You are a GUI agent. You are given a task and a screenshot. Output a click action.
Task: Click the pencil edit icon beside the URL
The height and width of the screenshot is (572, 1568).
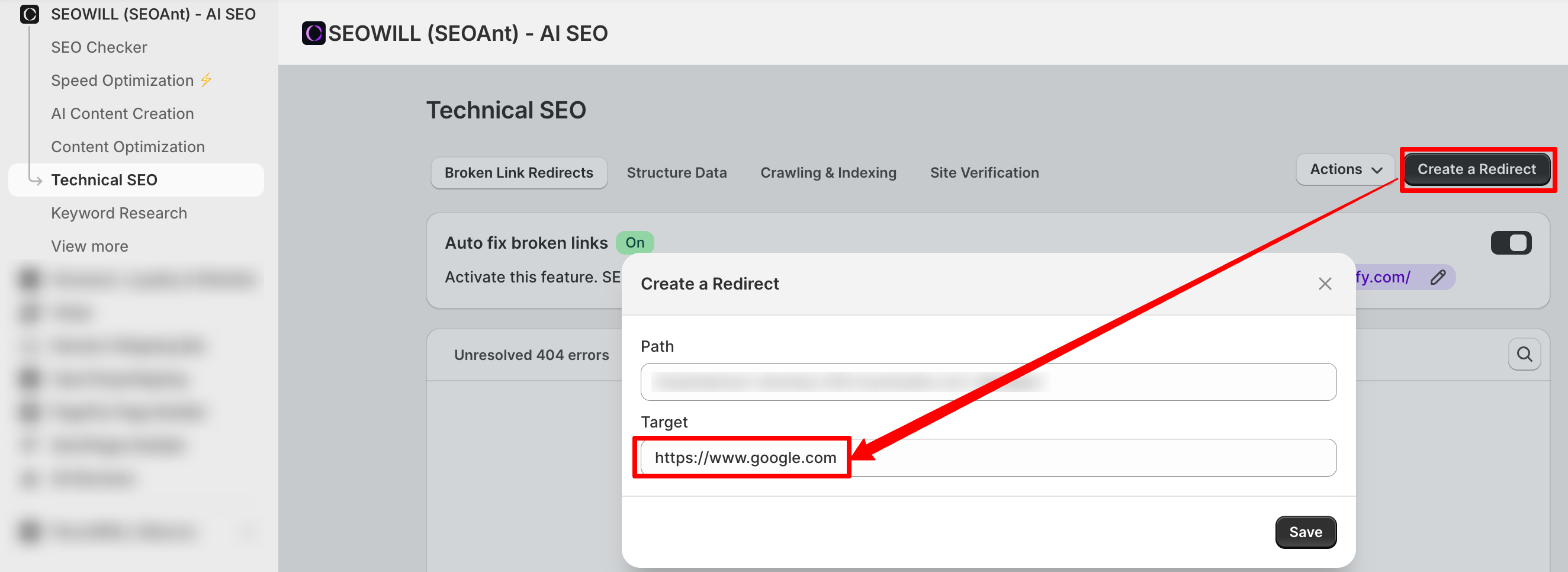tap(1437, 278)
